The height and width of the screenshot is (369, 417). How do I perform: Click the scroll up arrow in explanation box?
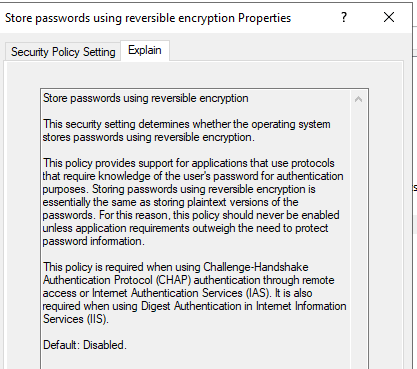point(359,99)
